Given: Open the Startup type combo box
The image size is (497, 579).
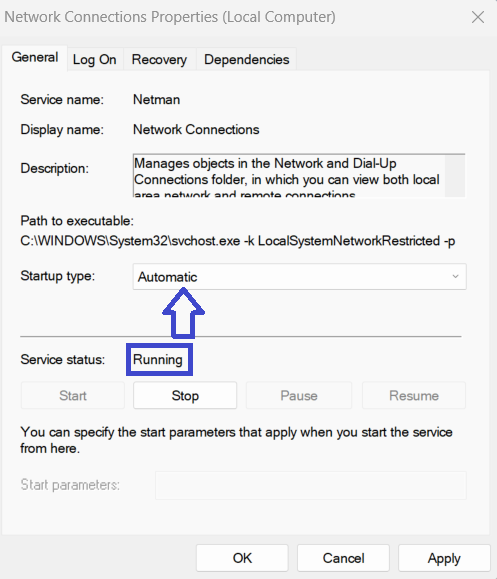Looking at the screenshot, I should click(299, 277).
